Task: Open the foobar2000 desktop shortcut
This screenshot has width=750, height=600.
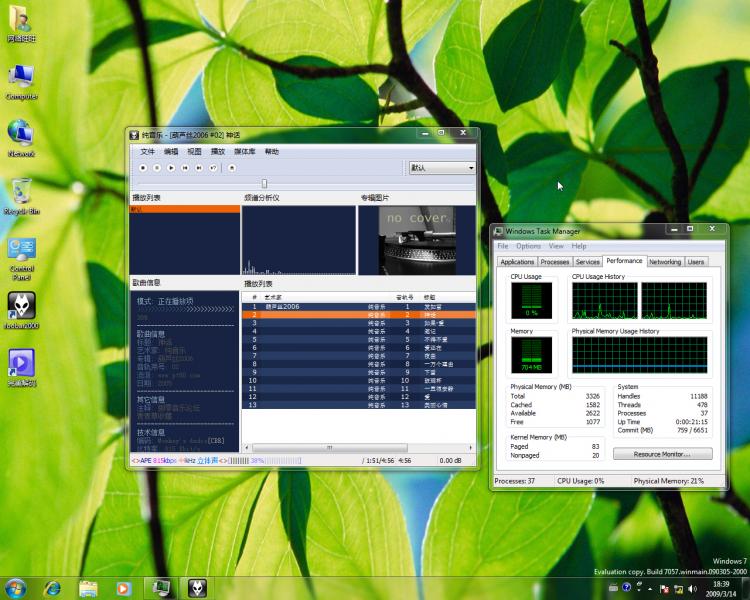Action: 22,311
